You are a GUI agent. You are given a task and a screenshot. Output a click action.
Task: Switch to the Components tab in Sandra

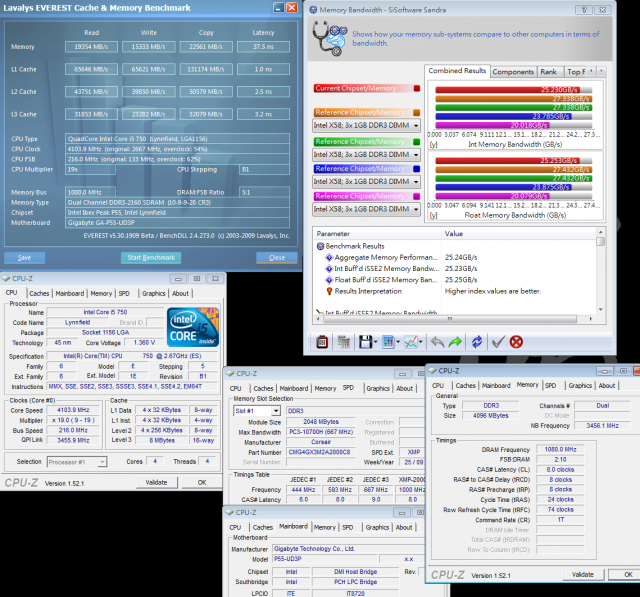pyautogui.click(x=513, y=72)
